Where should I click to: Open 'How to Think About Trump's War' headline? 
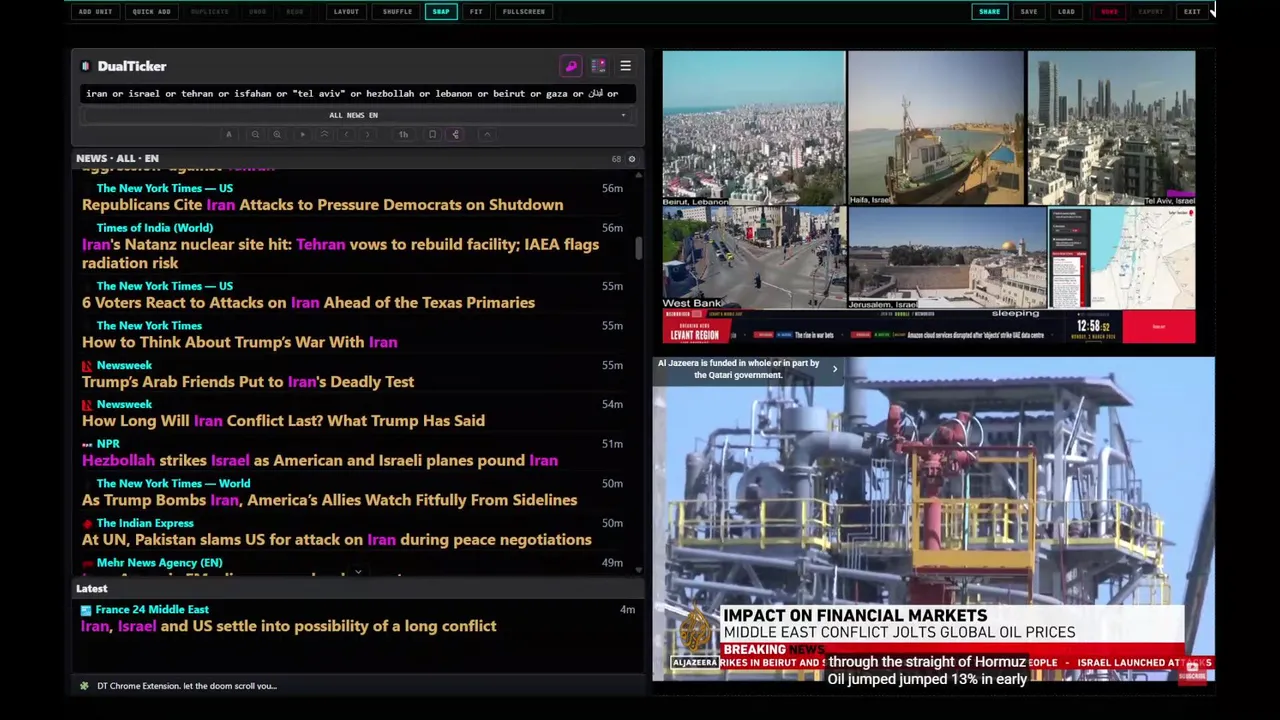click(239, 342)
